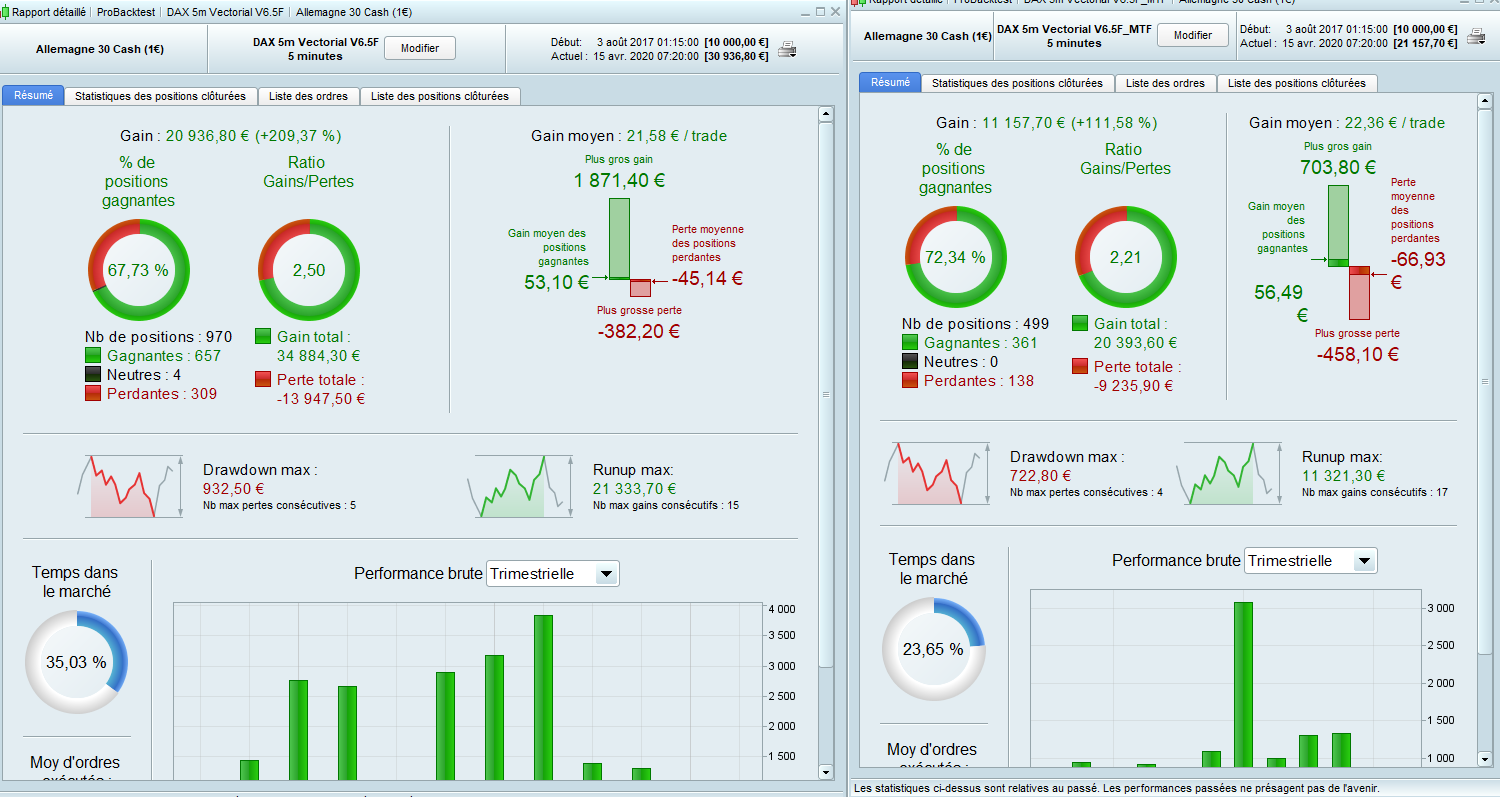The width and height of the screenshot is (1500, 797).
Task: Click the 2,50 Gains/Pertes ratio donut
Action: pos(308,270)
